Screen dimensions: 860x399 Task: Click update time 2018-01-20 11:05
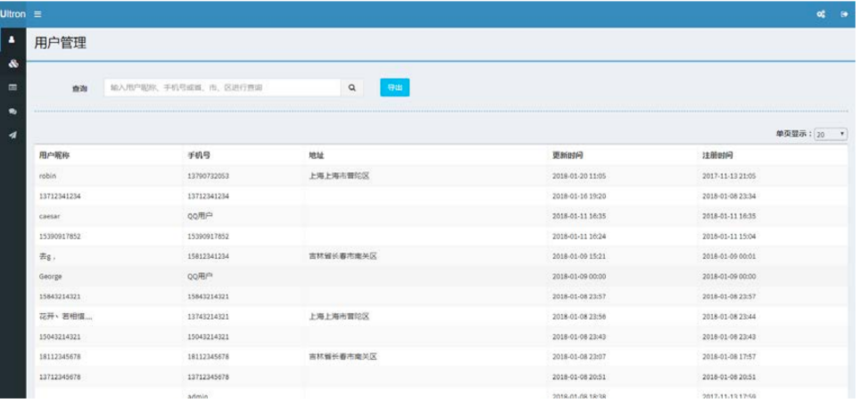click(579, 176)
